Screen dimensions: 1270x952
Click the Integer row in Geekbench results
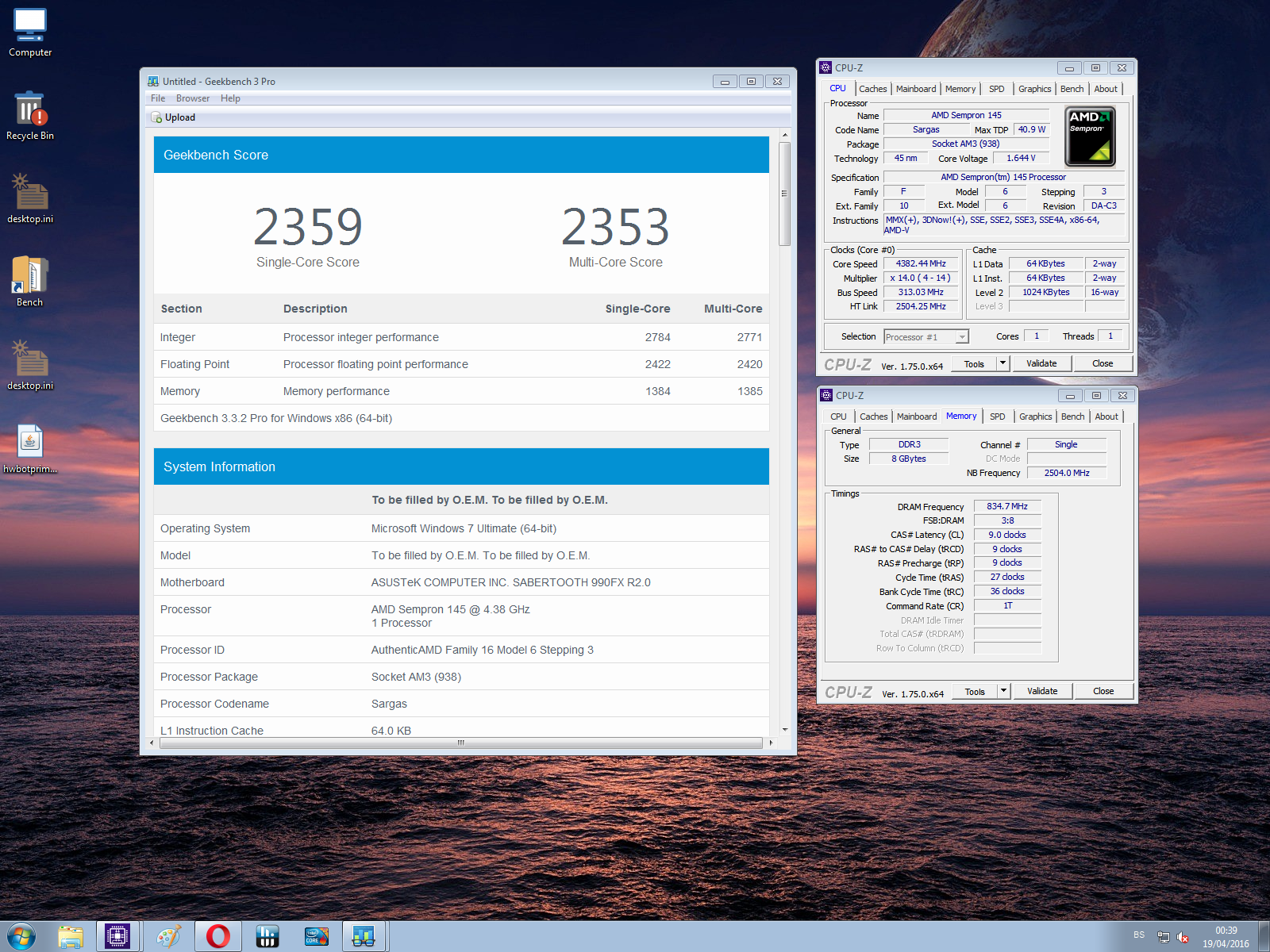461,337
